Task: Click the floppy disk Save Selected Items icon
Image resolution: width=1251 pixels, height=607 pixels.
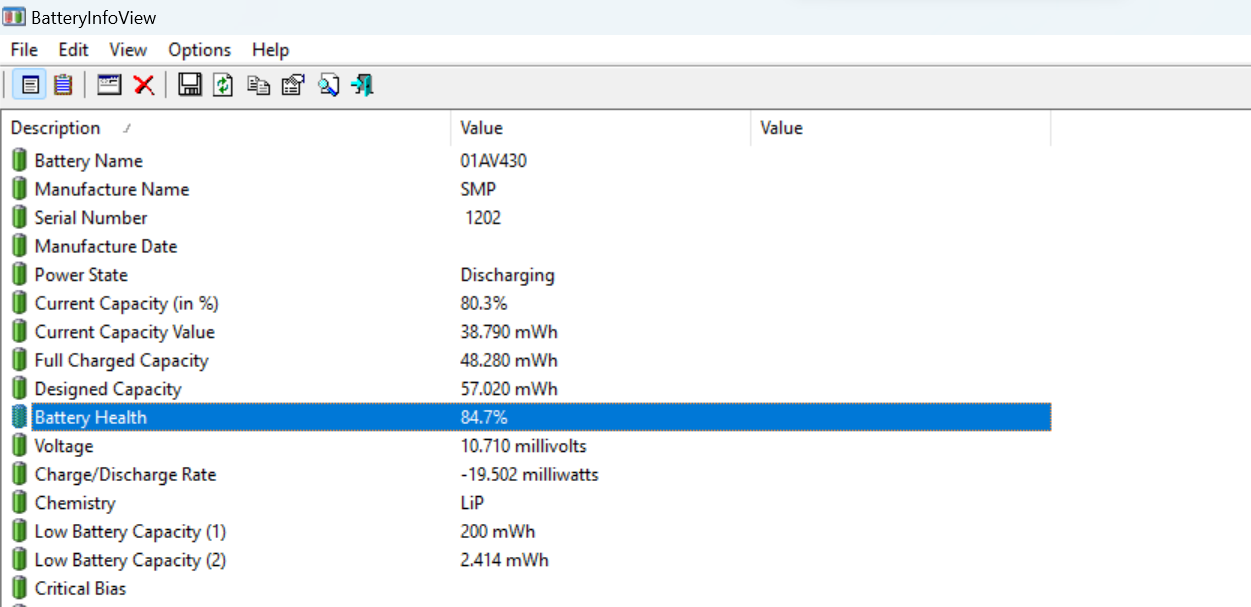Action: coord(190,85)
